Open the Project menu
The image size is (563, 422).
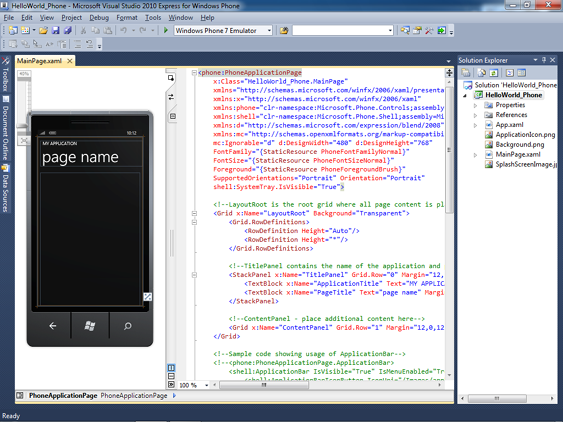[x=71, y=18]
